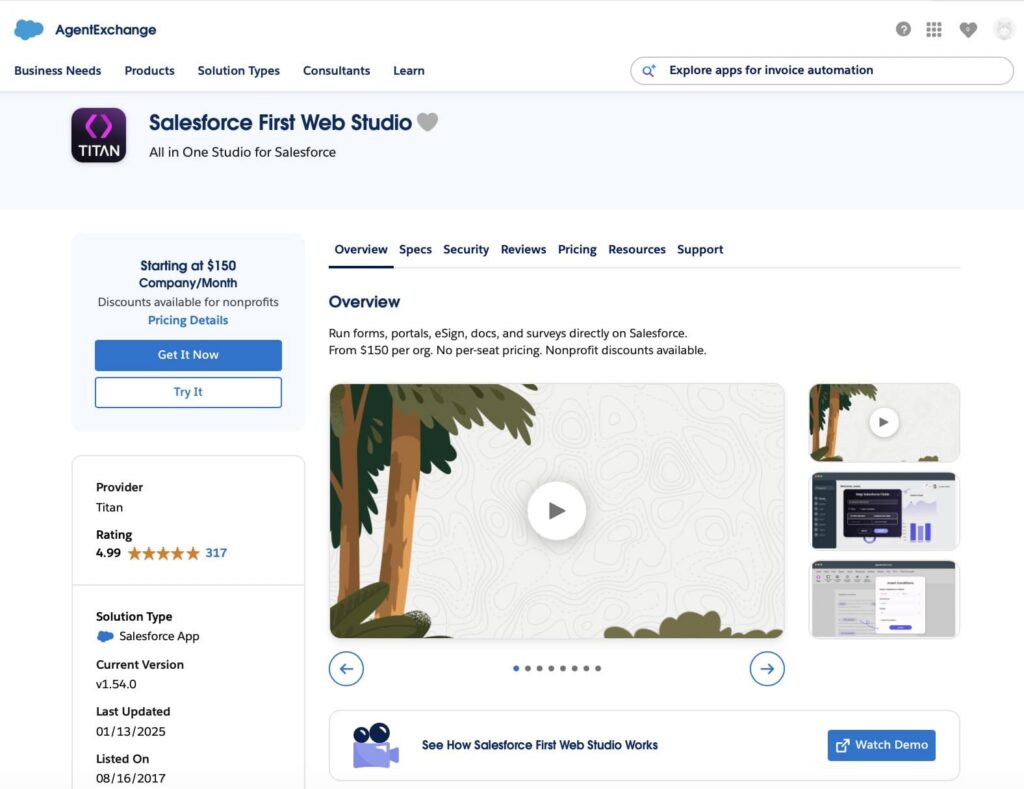Select the fourth carousel dot

(551, 668)
